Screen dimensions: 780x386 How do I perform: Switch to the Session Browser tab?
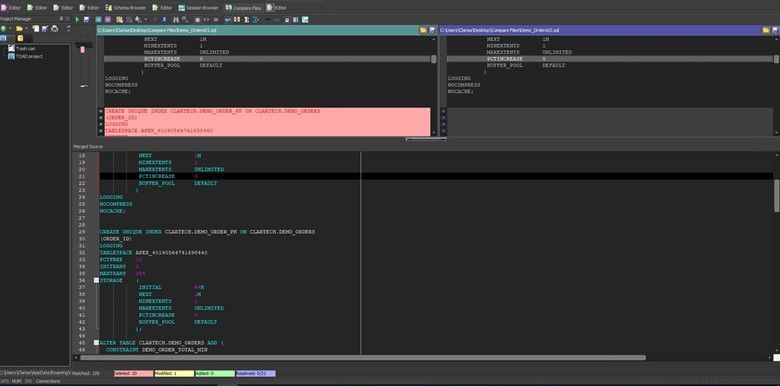pyautogui.click(x=198, y=8)
